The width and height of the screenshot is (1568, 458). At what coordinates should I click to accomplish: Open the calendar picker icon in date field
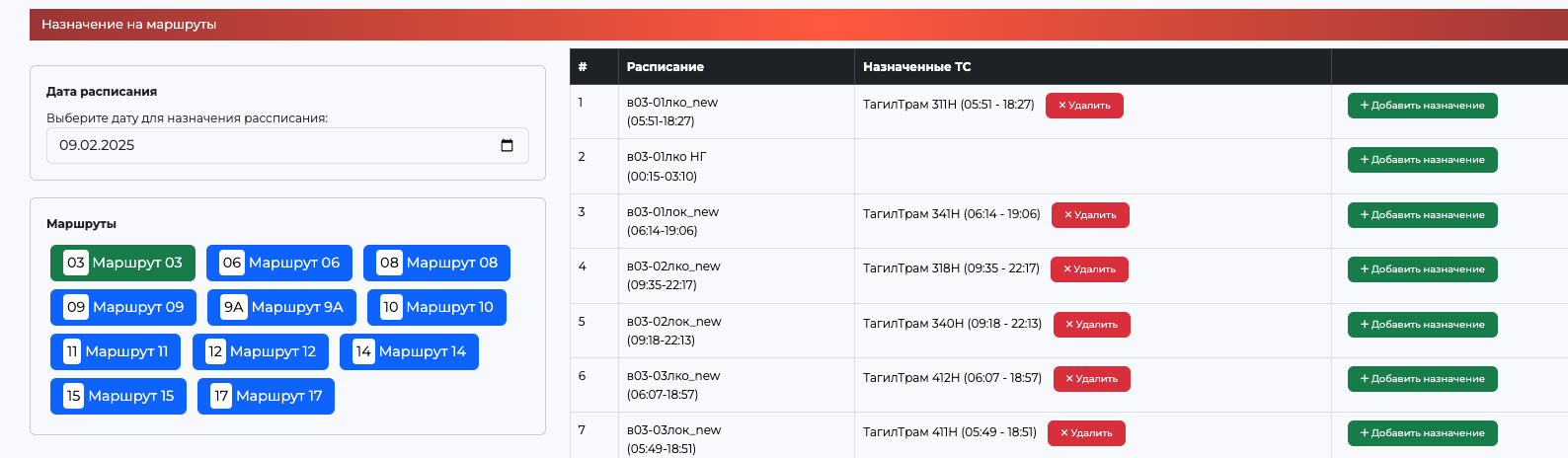507,145
